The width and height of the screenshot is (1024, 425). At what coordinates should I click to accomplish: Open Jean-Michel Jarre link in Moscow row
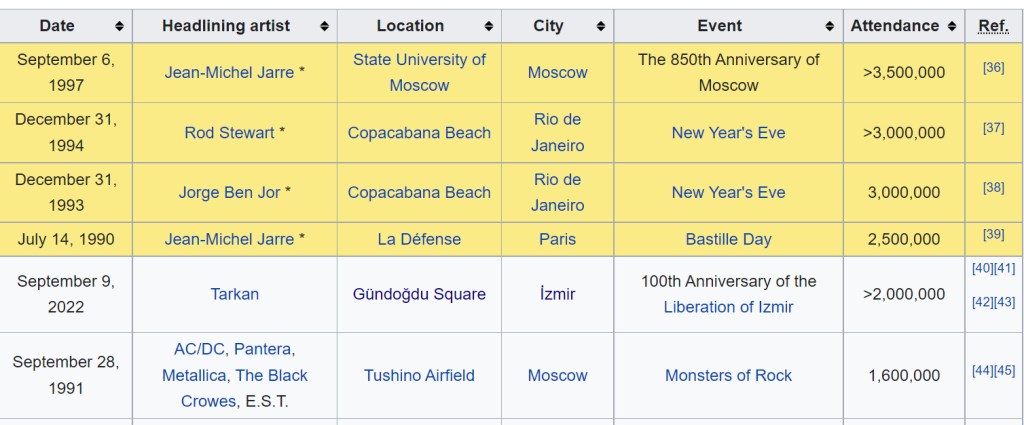tap(229, 72)
